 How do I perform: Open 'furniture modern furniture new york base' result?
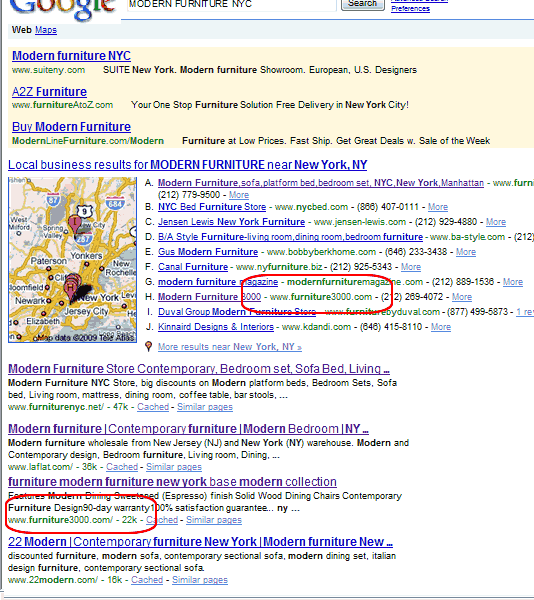coord(172,481)
